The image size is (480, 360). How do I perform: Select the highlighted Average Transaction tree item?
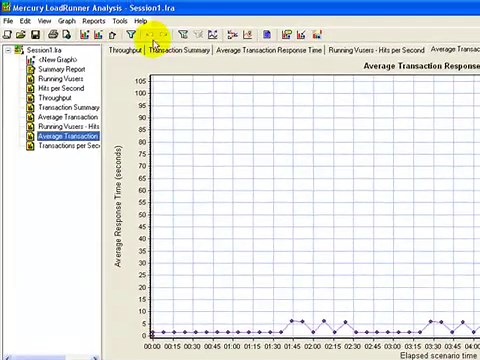tap(68, 136)
